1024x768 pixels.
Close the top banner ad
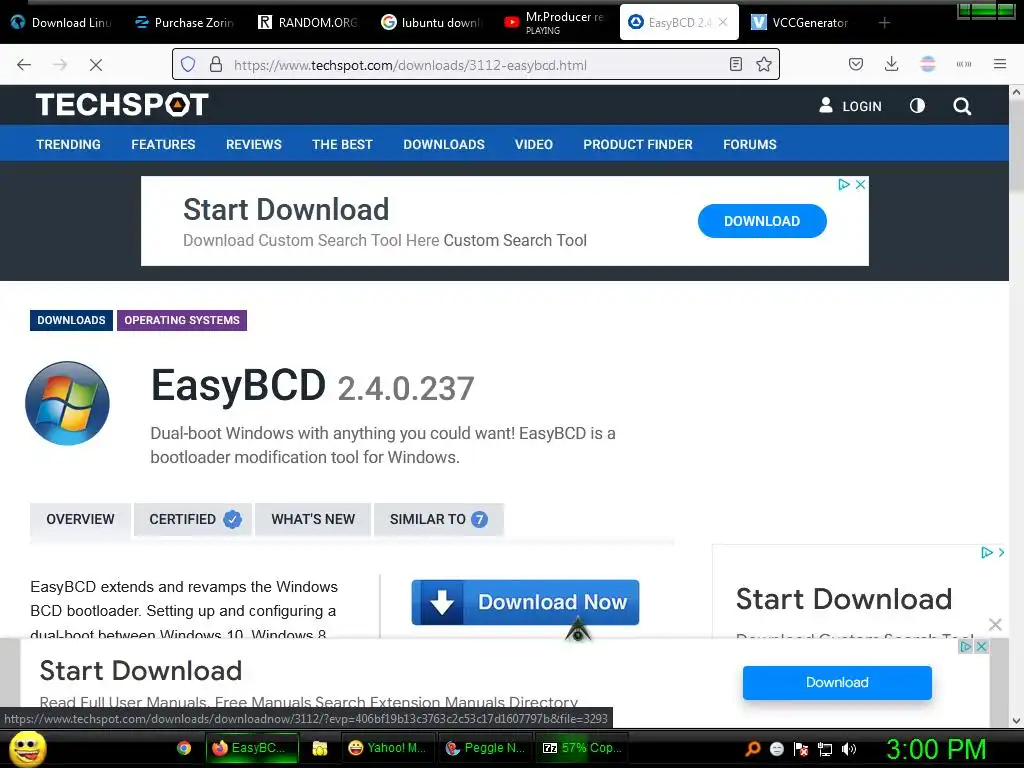pos(861,185)
